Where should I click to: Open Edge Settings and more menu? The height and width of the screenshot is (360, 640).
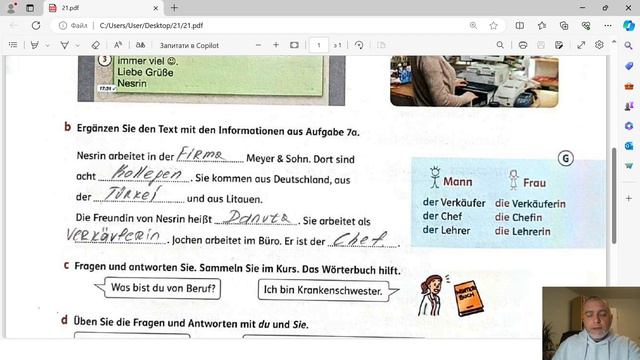pyautogui.click(x=608, y=25)
